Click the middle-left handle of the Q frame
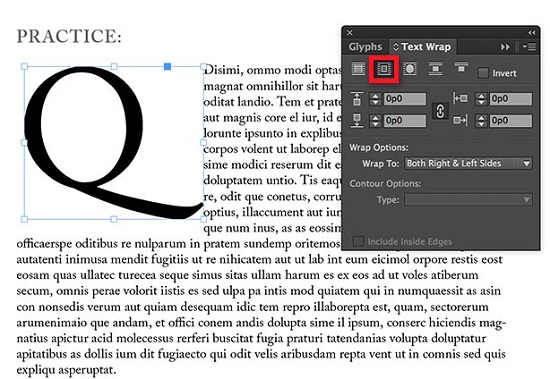Viewport: 550px width, 379px height. 24,142
